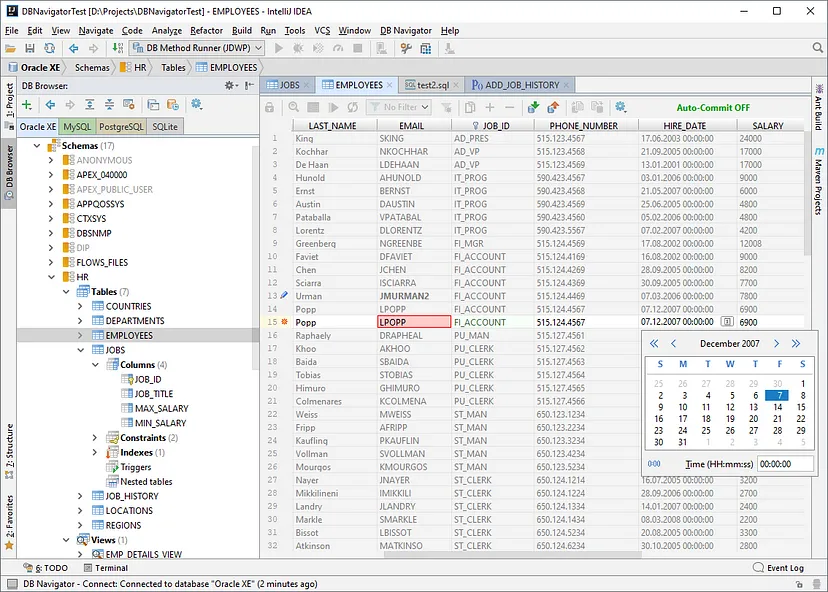Click the green plus to add connection
Image resolution: width=828 pixels, height=592 pixels.
point(26,105)
